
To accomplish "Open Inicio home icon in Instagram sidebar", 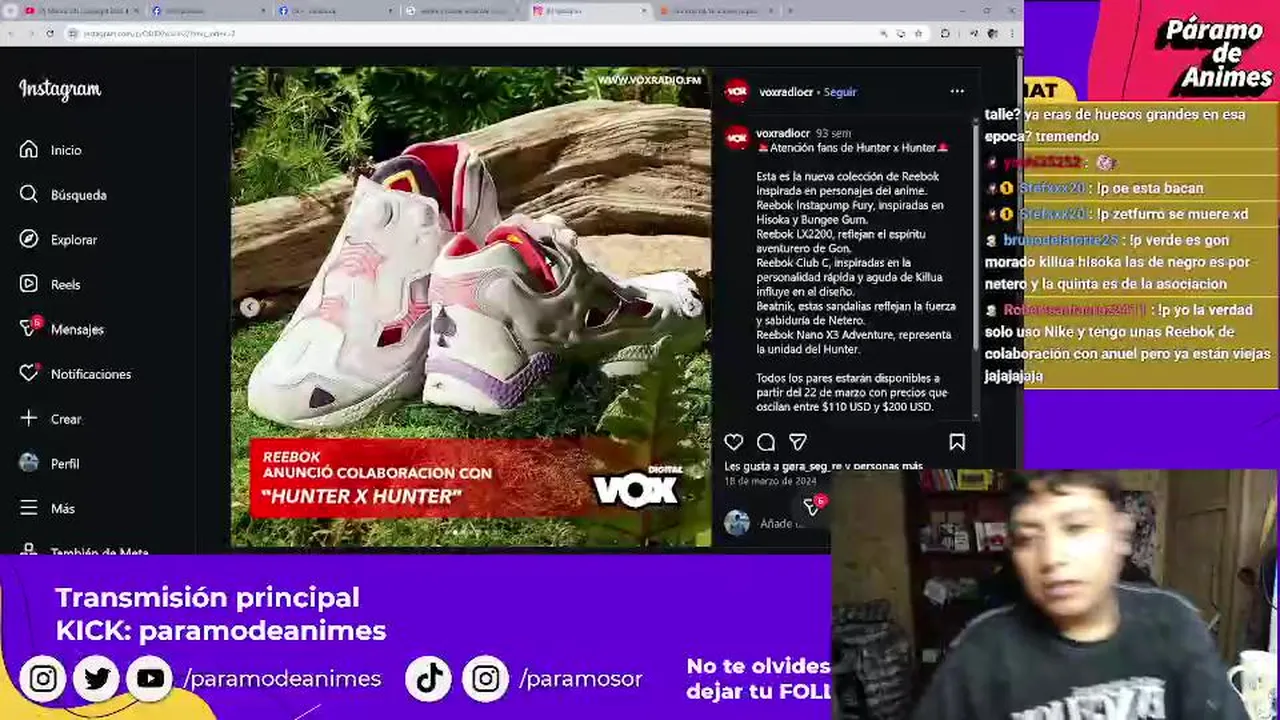I will click(29, 150).
